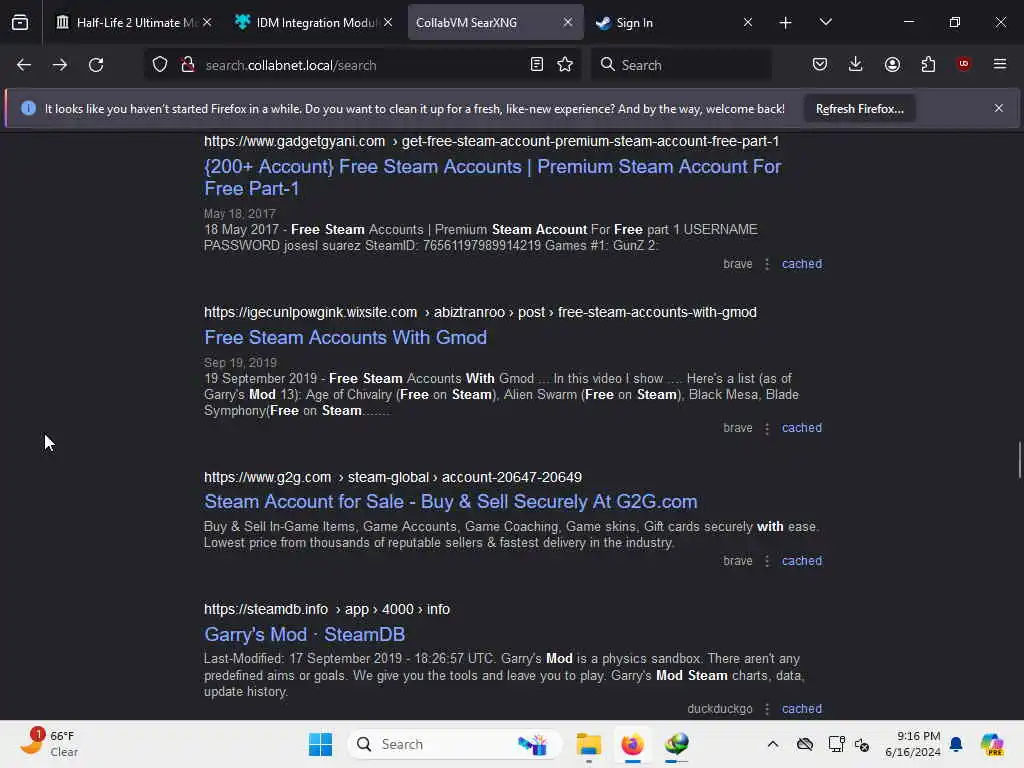Screen dimensions: 1024x768
Task: Open cached copy of wixsite Gmod result
Action: (802, 428)
